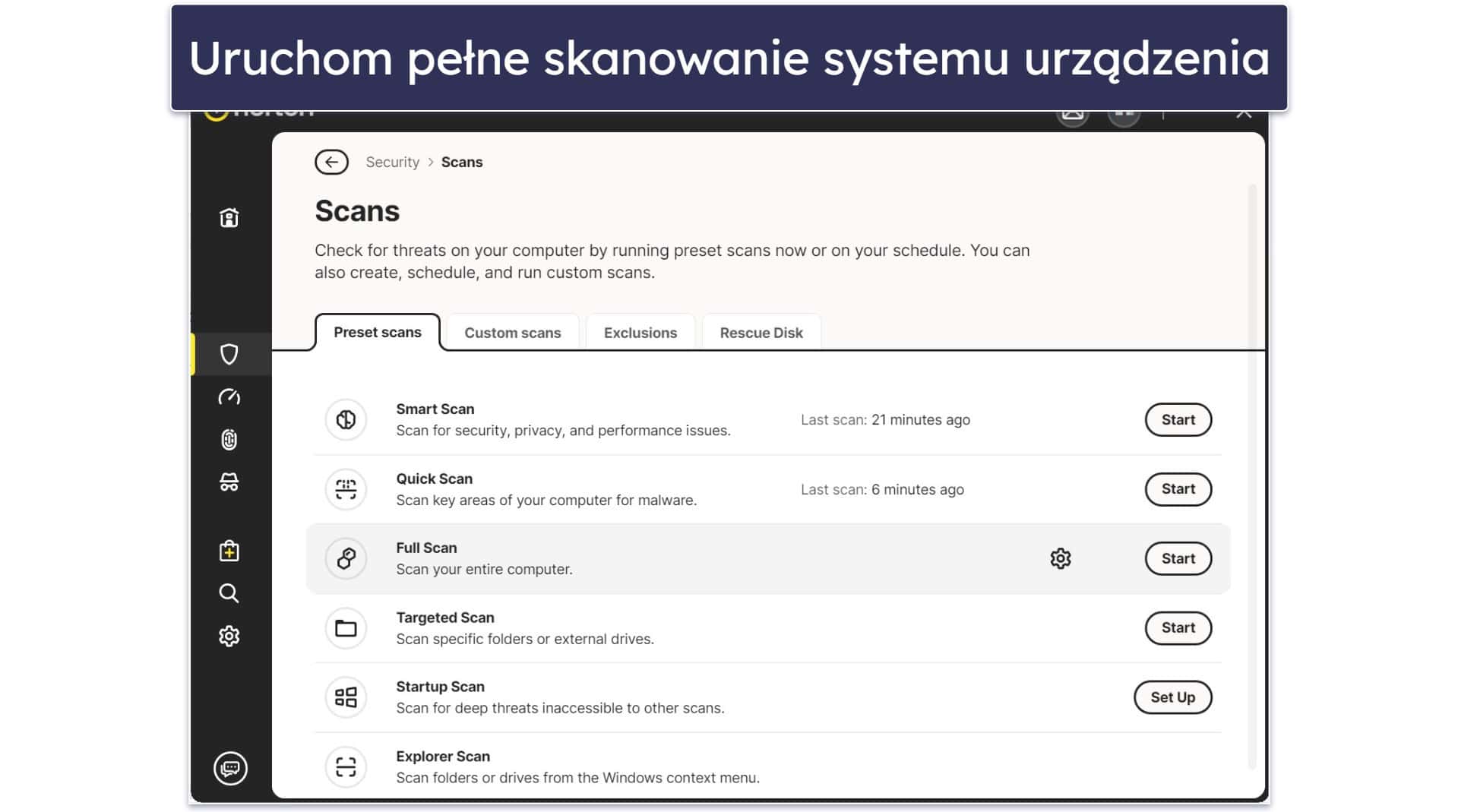Image resolution: width=1458 pixels, height=812 pixels.
Task: Set Up the Startup Scan
Action: click(x=1173, y=697)
